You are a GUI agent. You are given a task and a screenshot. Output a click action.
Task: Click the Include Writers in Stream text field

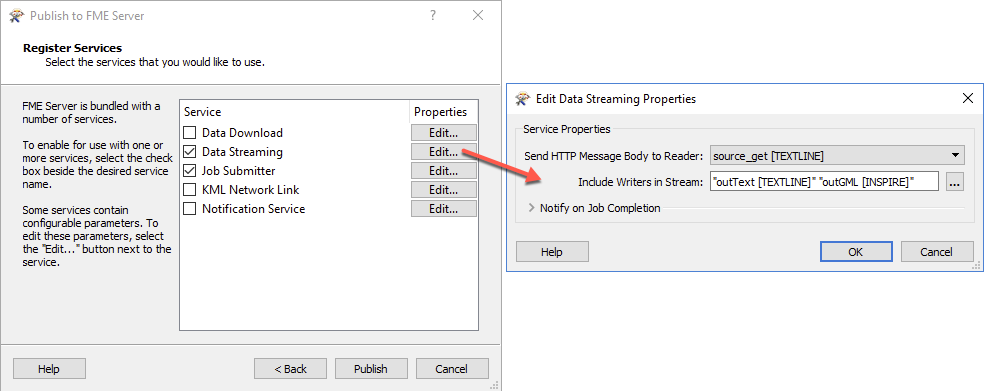click(824, 182)
